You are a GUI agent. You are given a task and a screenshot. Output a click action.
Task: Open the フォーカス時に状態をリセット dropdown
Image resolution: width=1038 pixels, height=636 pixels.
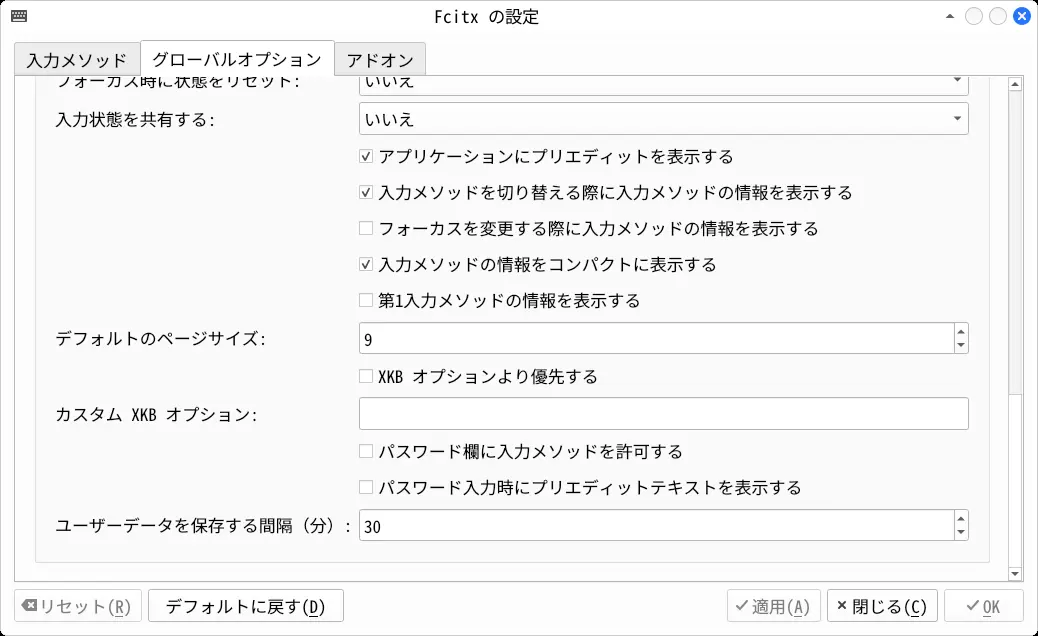663,84
